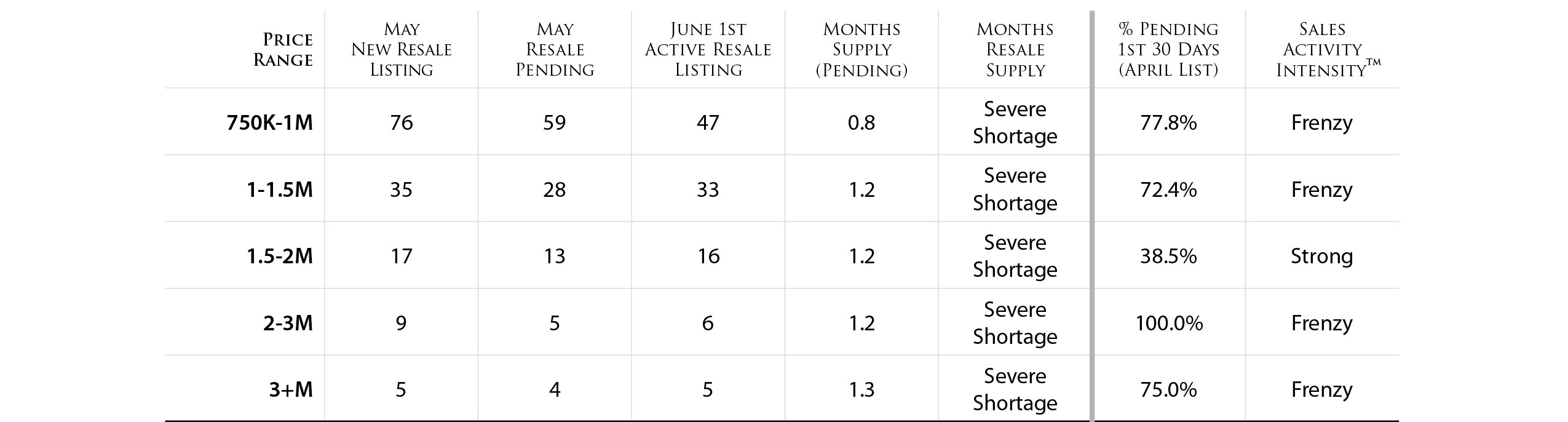Image resolution: width=1568 pixels, height=422 pixels.
Task: Click the 77.8% pending value
Action: pos(1168,122)
